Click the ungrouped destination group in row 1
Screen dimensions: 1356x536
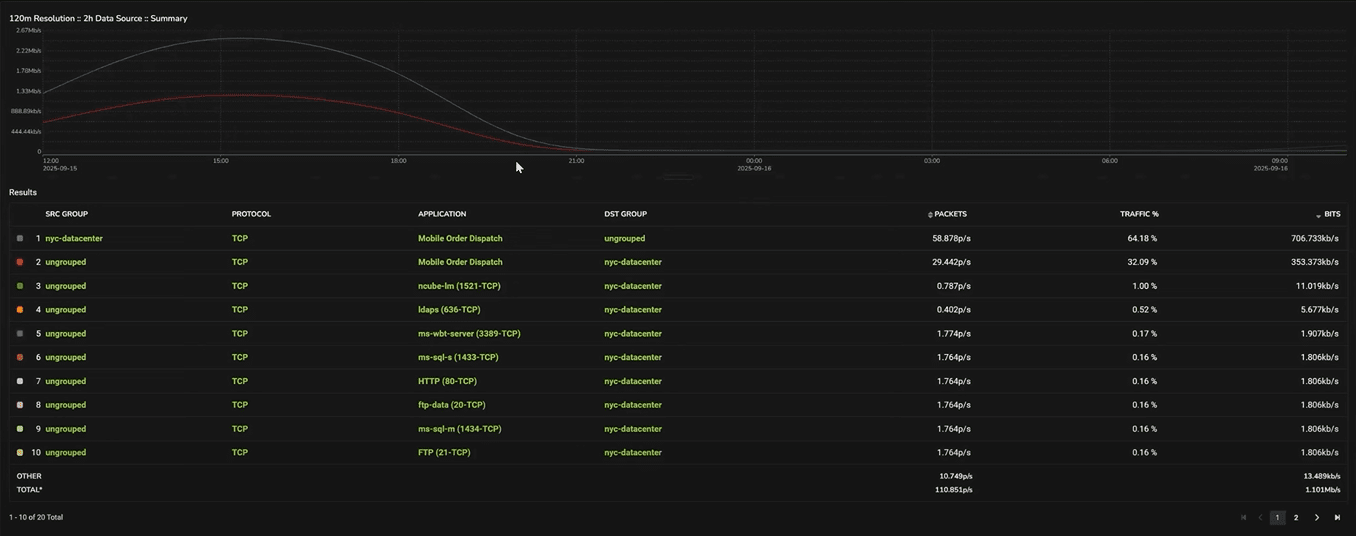(624, 238)
